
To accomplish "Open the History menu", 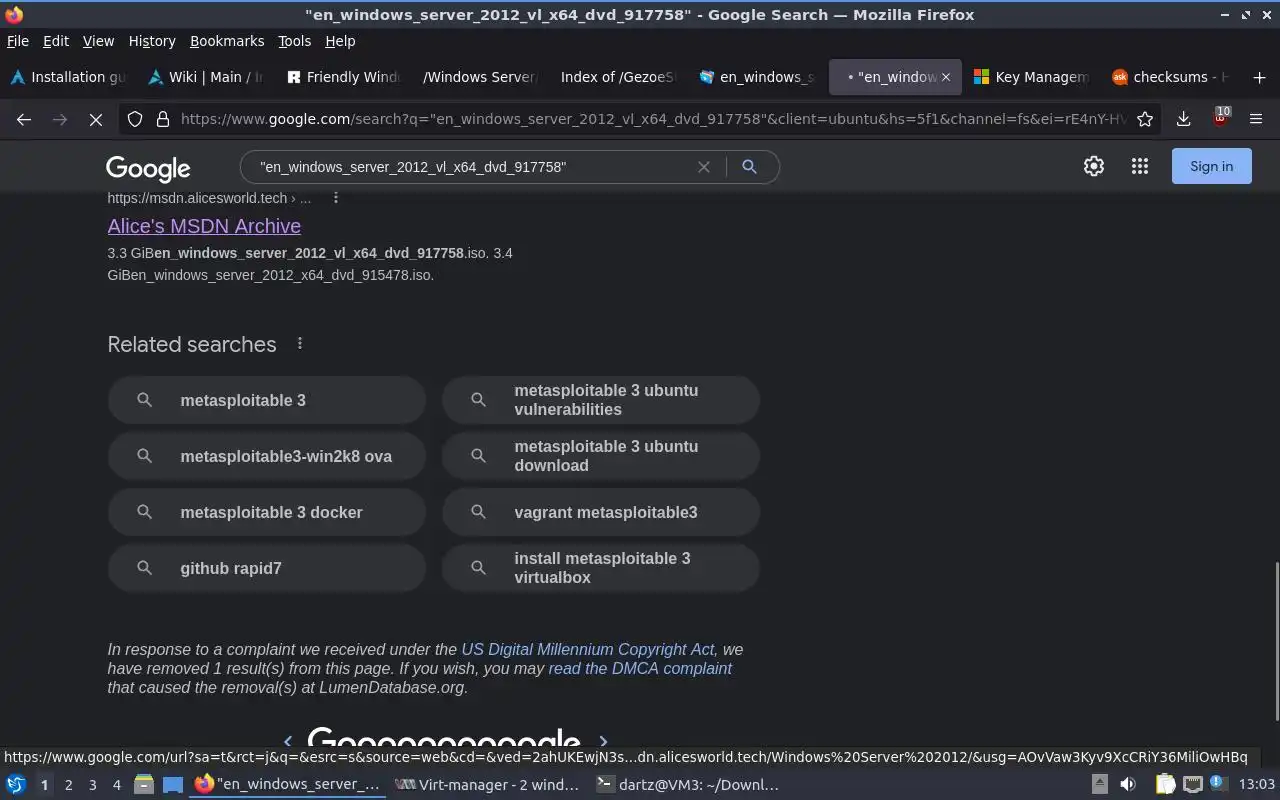I will click(x=152, y=41).
